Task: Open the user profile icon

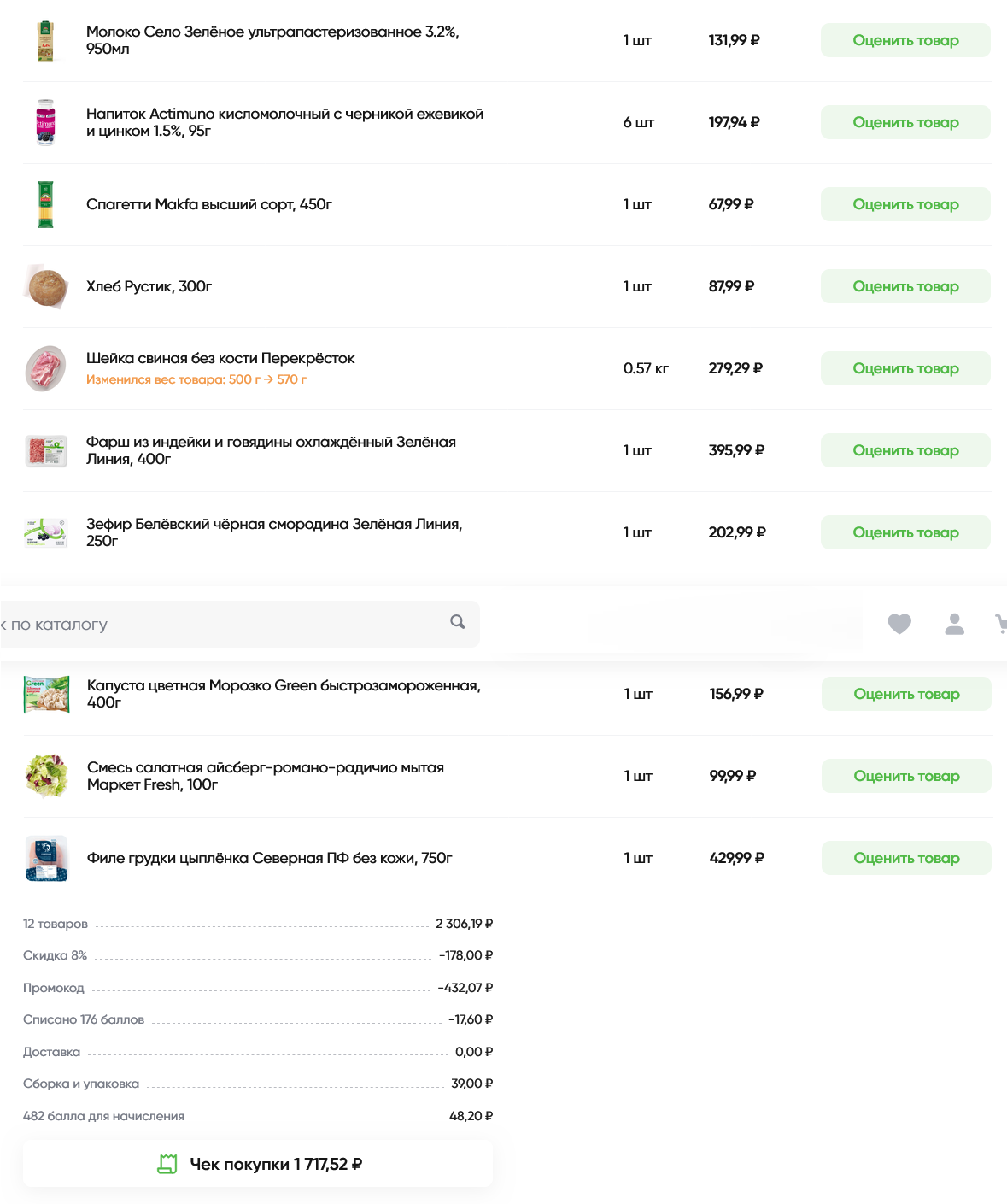Action: [955, 624]
